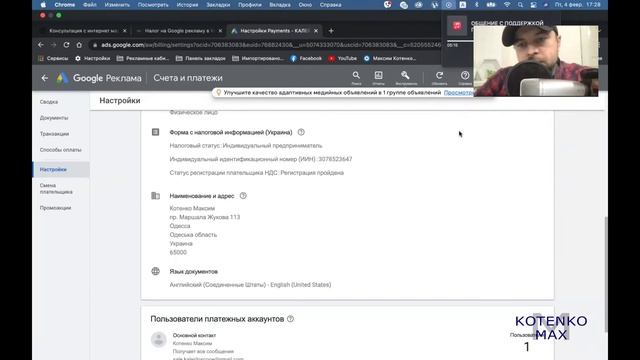
Task: Click the Форма с налоговой информацией heading
Action: [231, 132]
